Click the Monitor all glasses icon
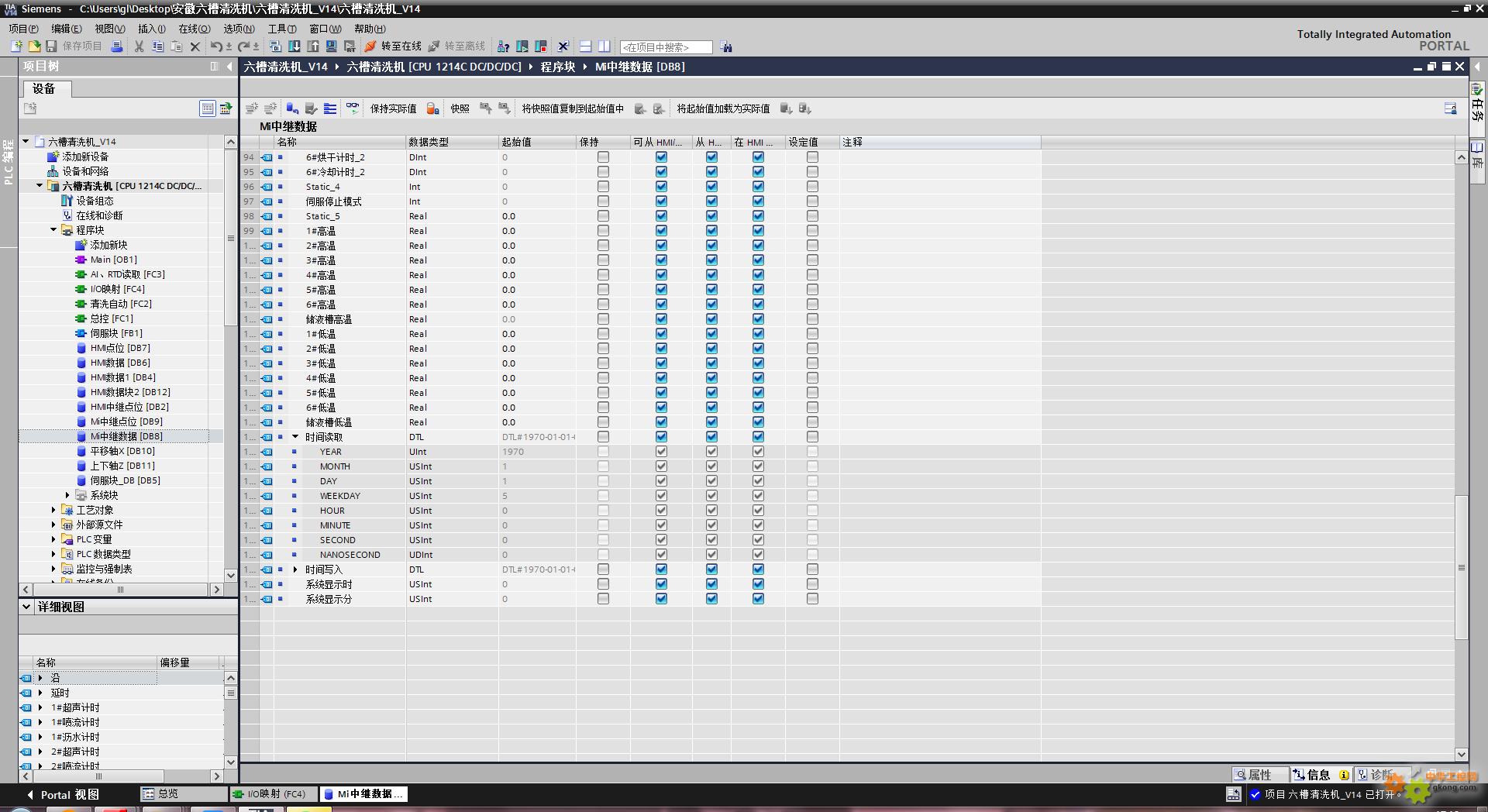The image size is (1488, 812). tap(353, 108)
